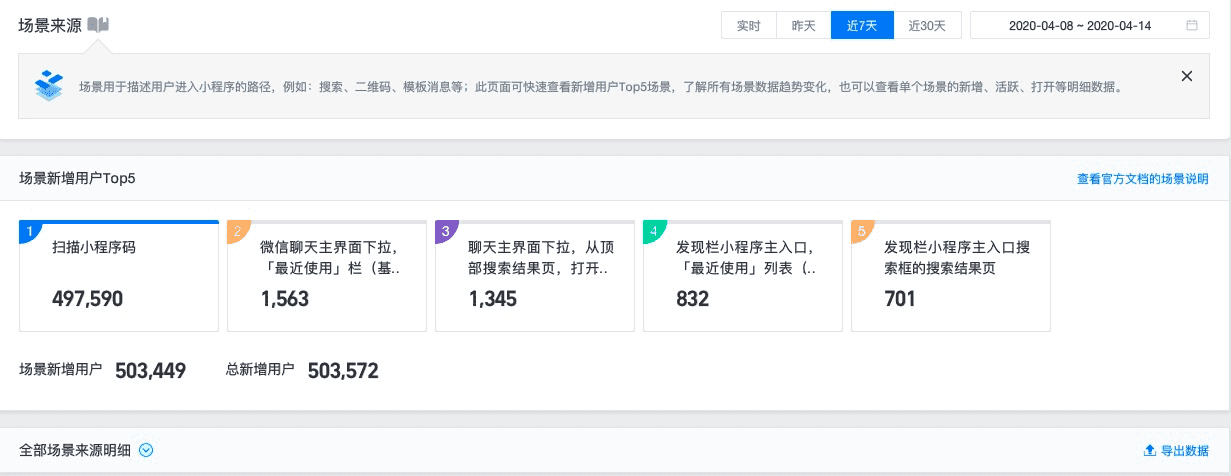Click the 场景来源 page title
This screenshot has width=1231, height=476.
tap(50, 25)
